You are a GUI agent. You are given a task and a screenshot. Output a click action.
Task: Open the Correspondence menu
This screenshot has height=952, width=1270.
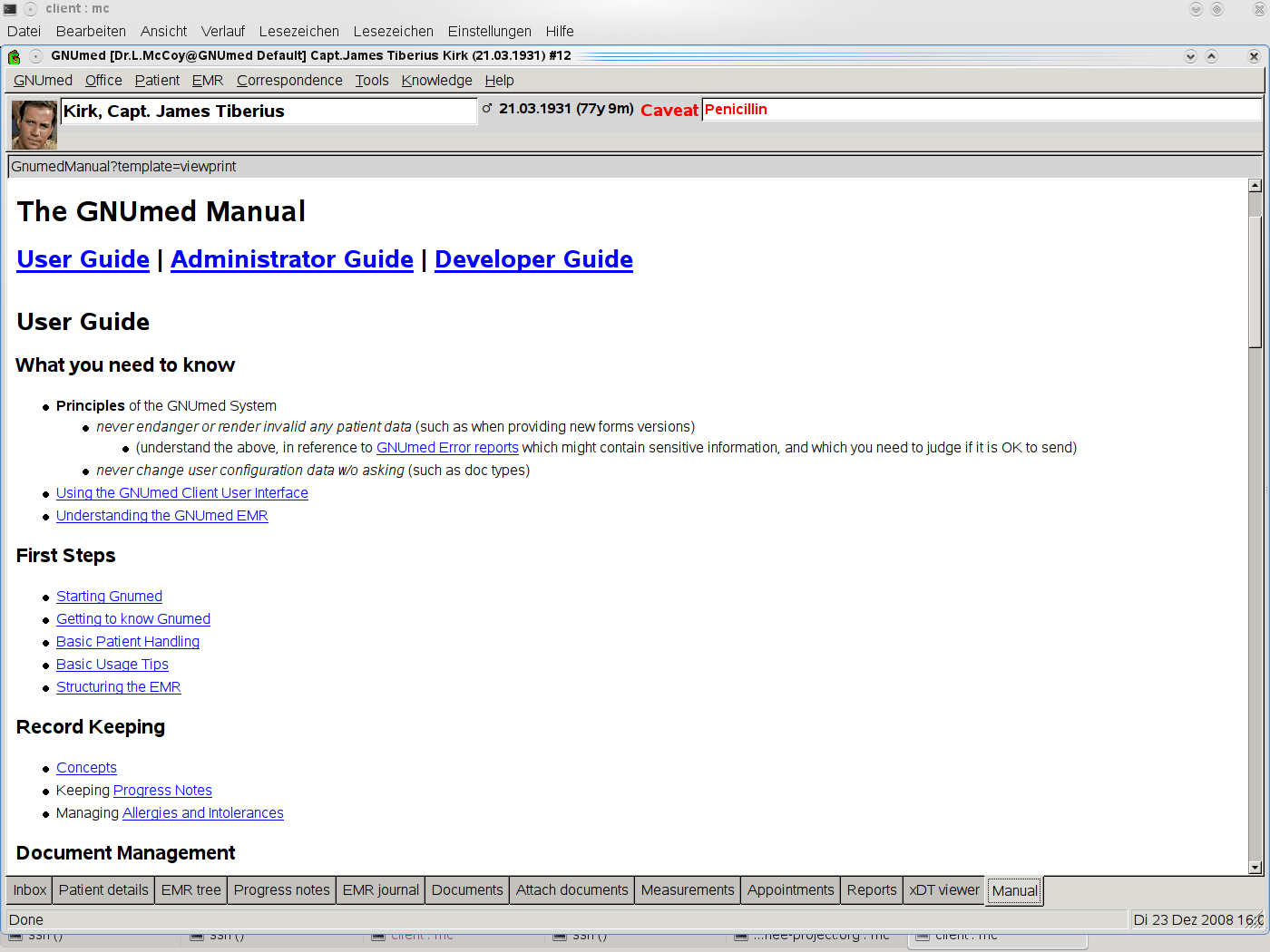coord(289,80)
